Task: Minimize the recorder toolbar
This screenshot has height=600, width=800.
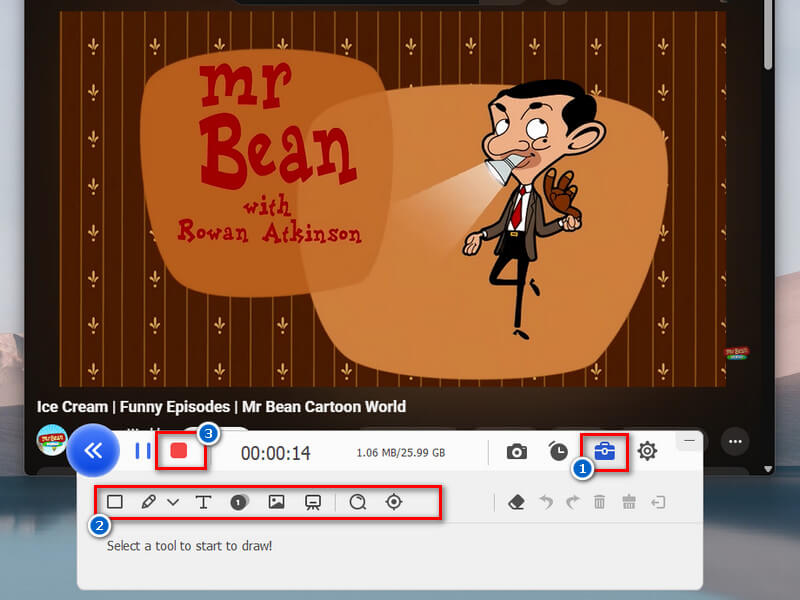Action: coord(689,441)
